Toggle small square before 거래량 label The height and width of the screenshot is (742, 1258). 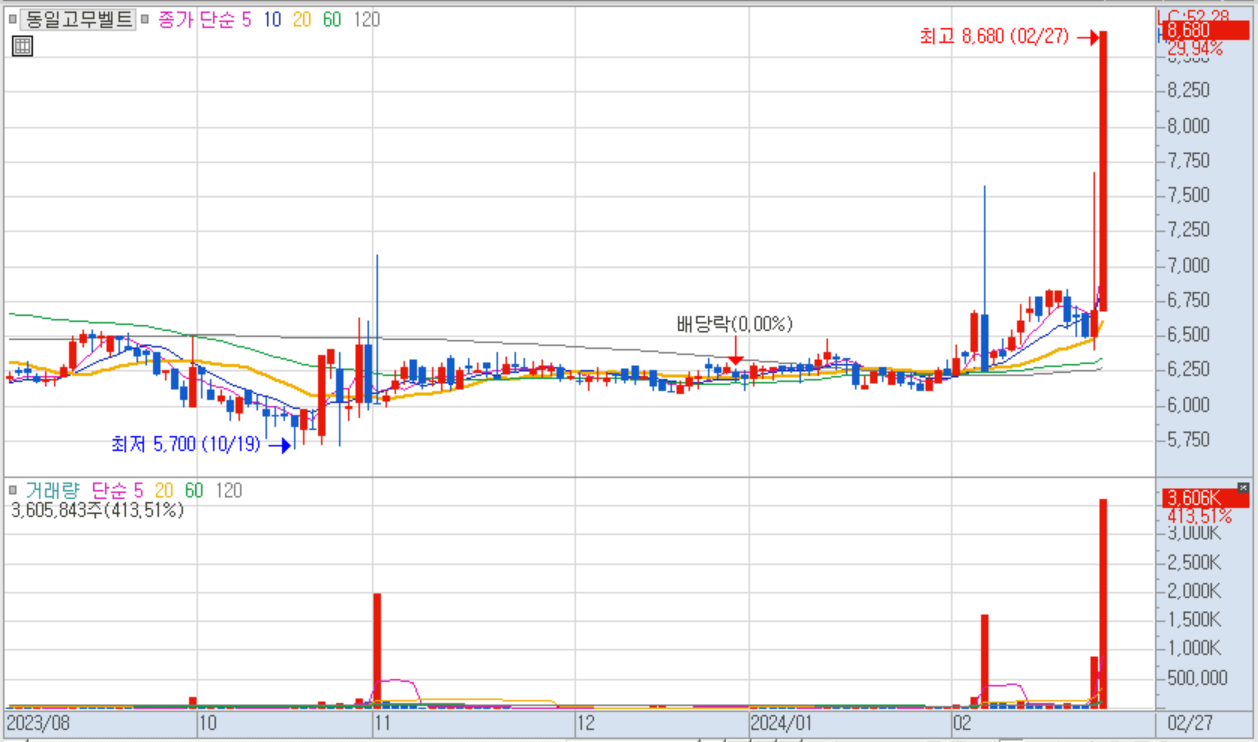point(12,491)
